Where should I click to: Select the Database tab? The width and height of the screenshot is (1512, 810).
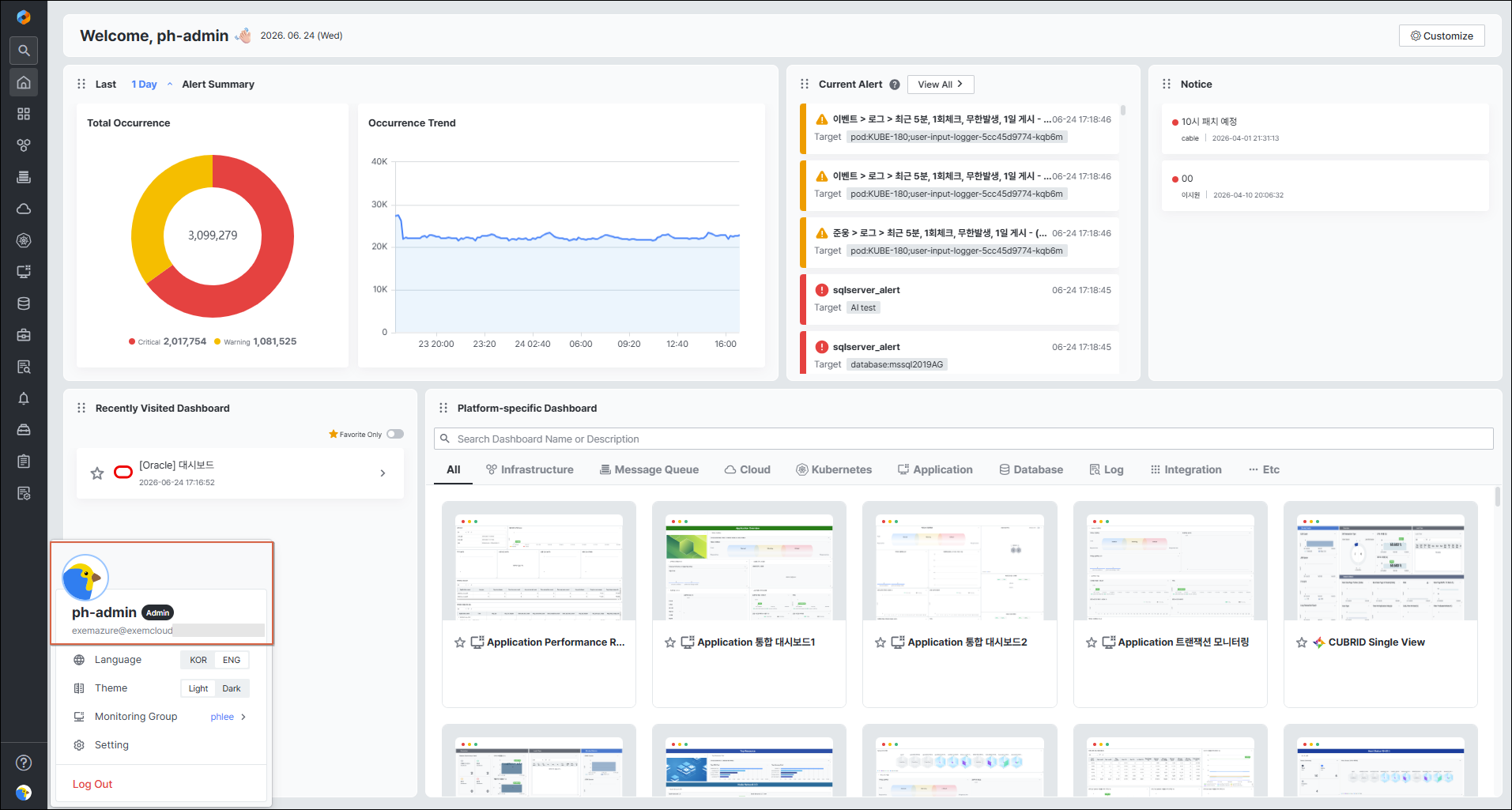point(1031,469)
